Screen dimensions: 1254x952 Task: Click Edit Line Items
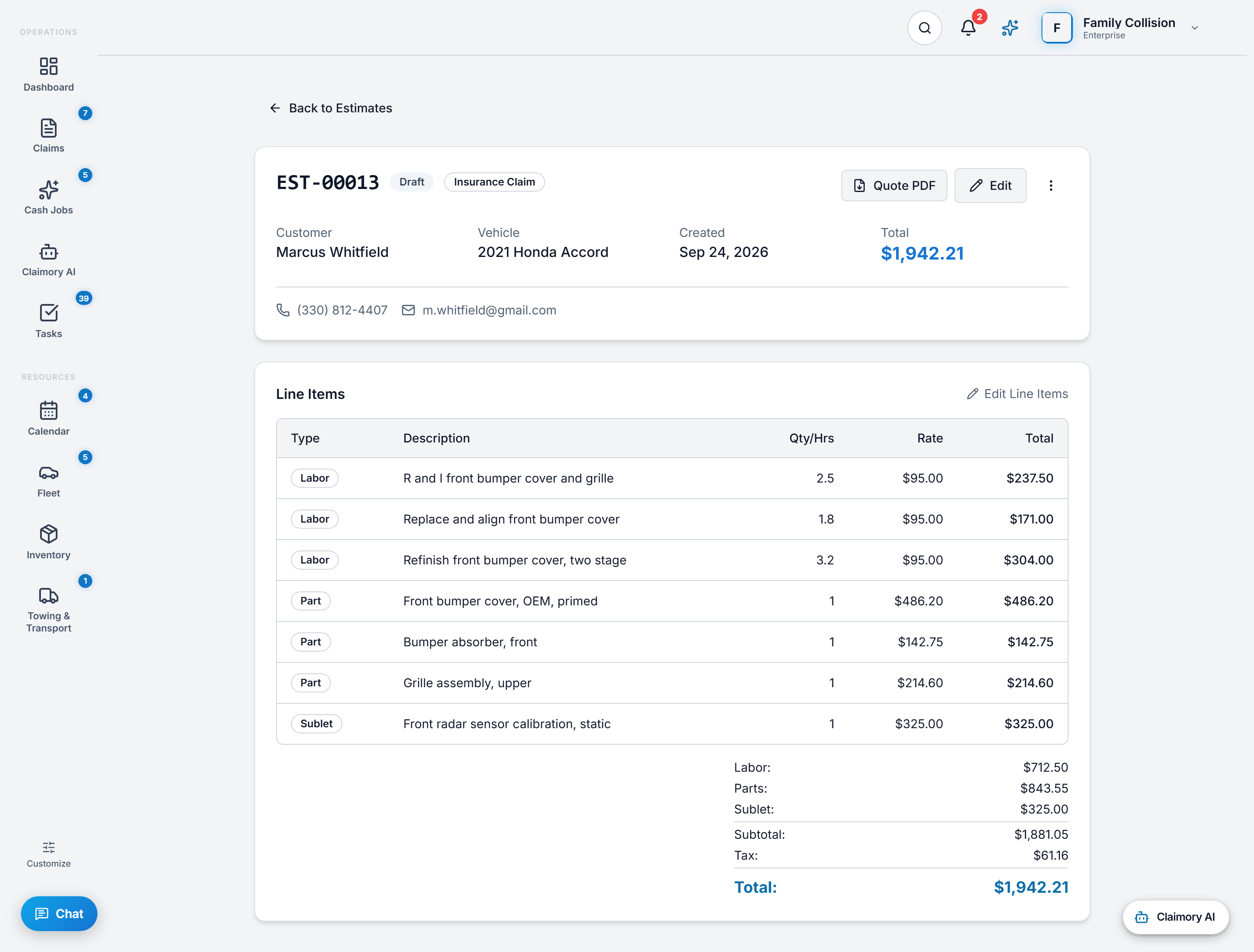[x=1017, y=394]
